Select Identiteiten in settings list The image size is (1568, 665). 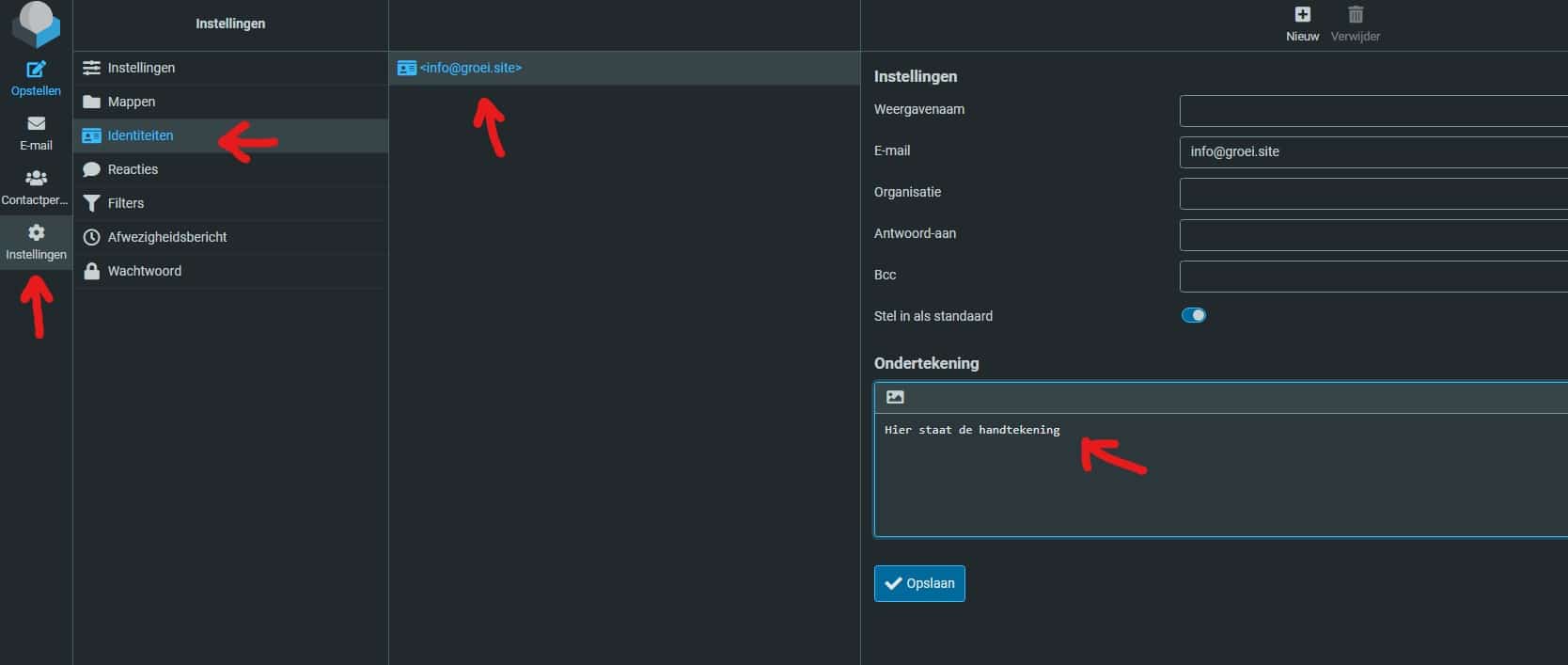pyautogui.click(x=140, y=135)
